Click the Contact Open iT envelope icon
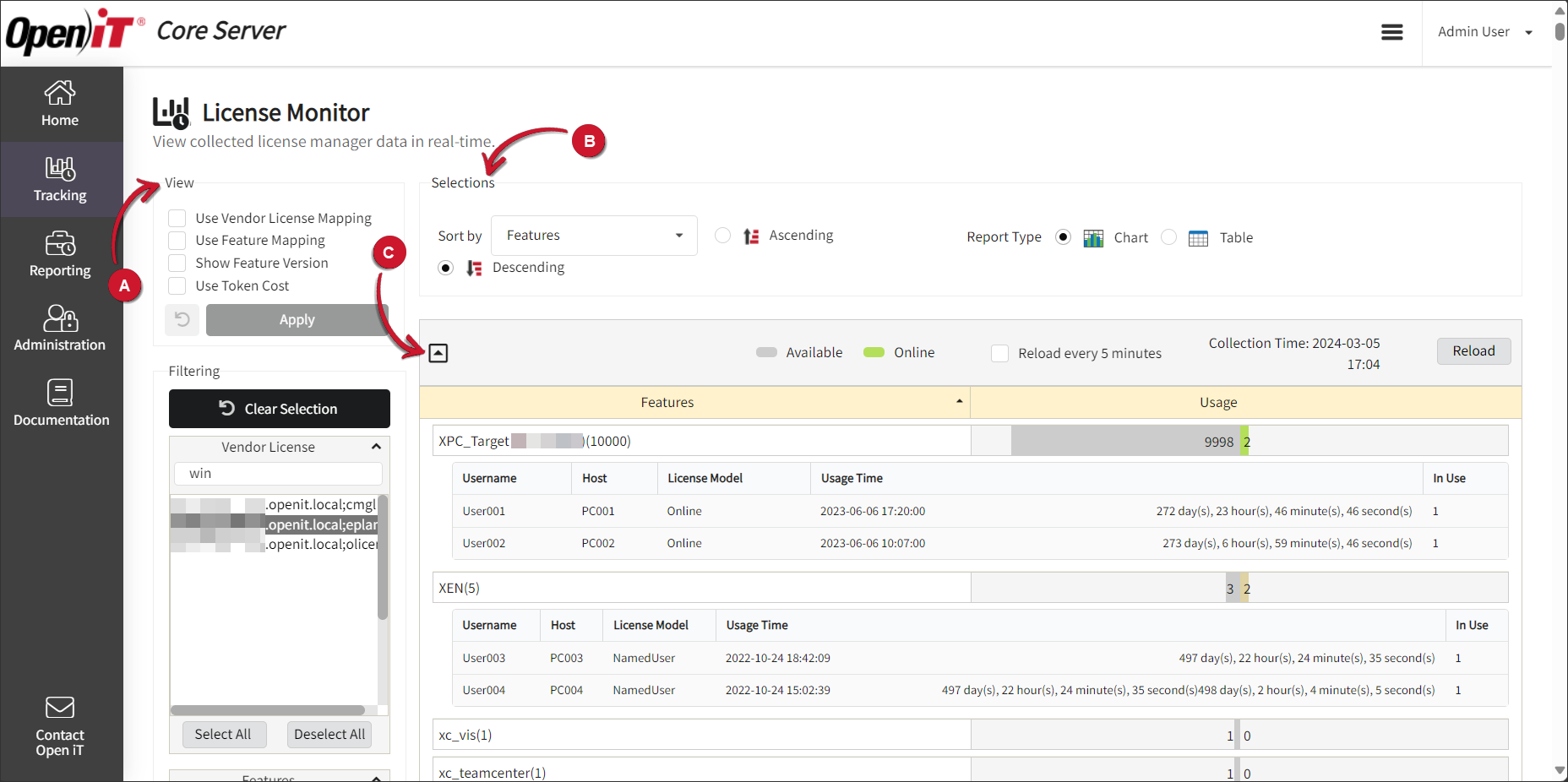The image size is (1568, 782). (x=60, y=708)
